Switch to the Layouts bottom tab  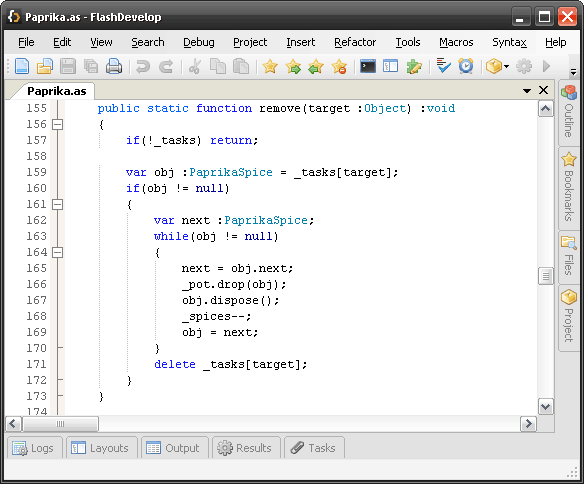(x=102, y=448)
